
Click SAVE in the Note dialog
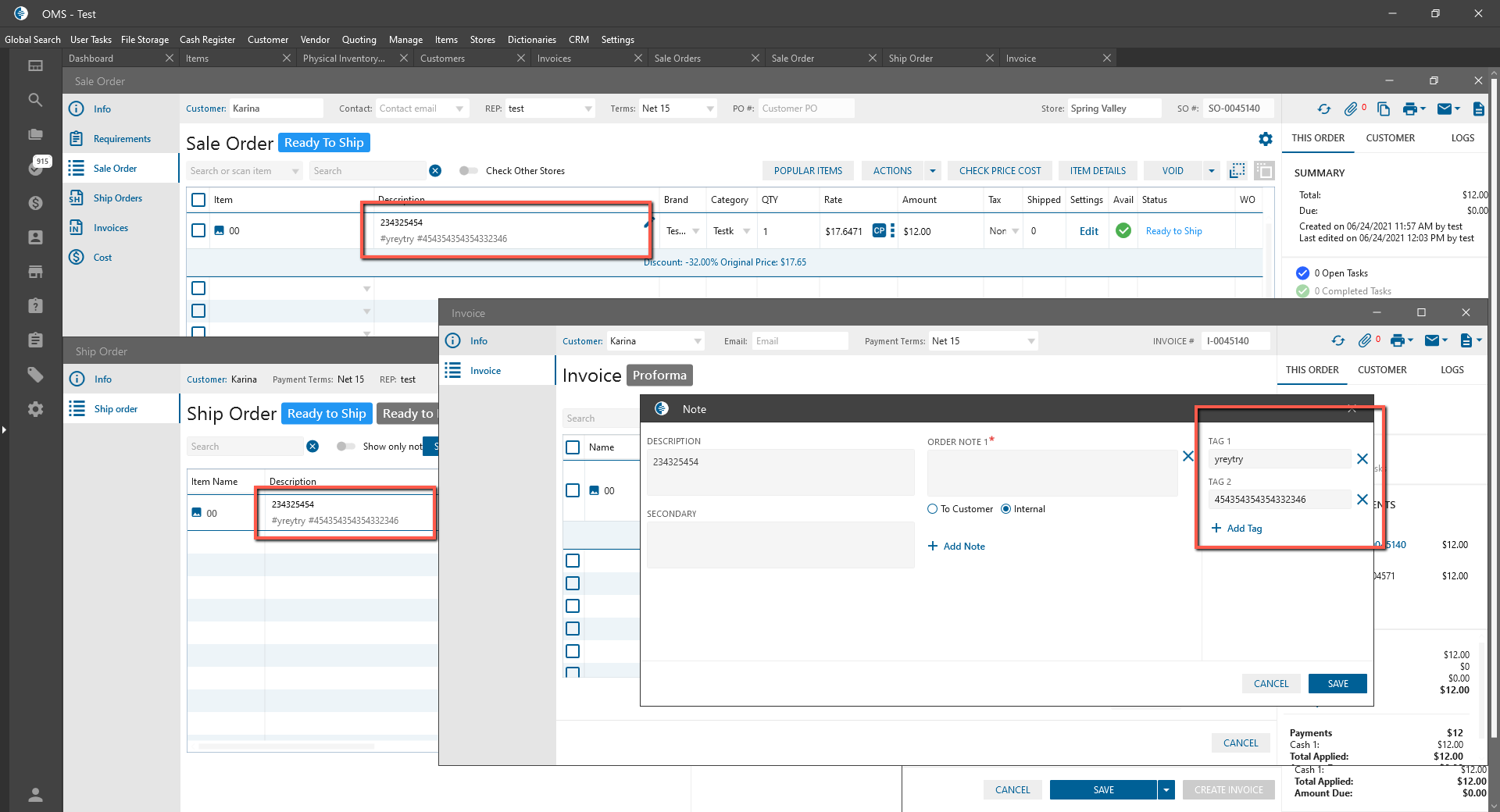tap(1337, 684)
